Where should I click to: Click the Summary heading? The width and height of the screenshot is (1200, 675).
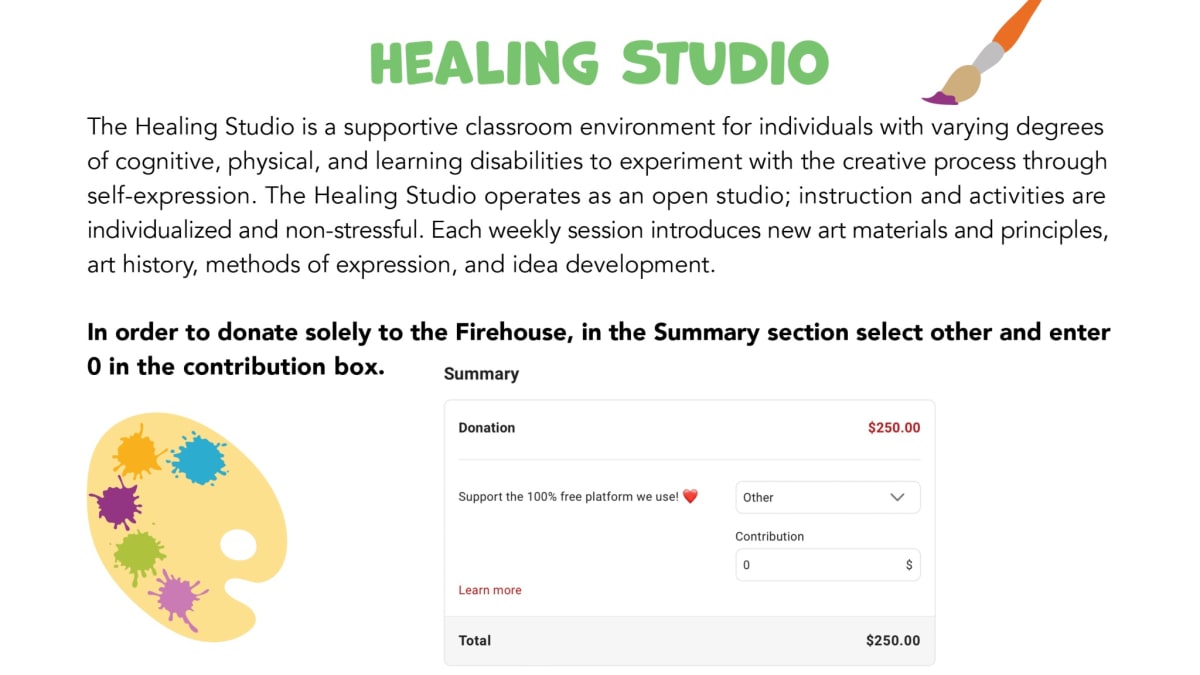(481, 374)
